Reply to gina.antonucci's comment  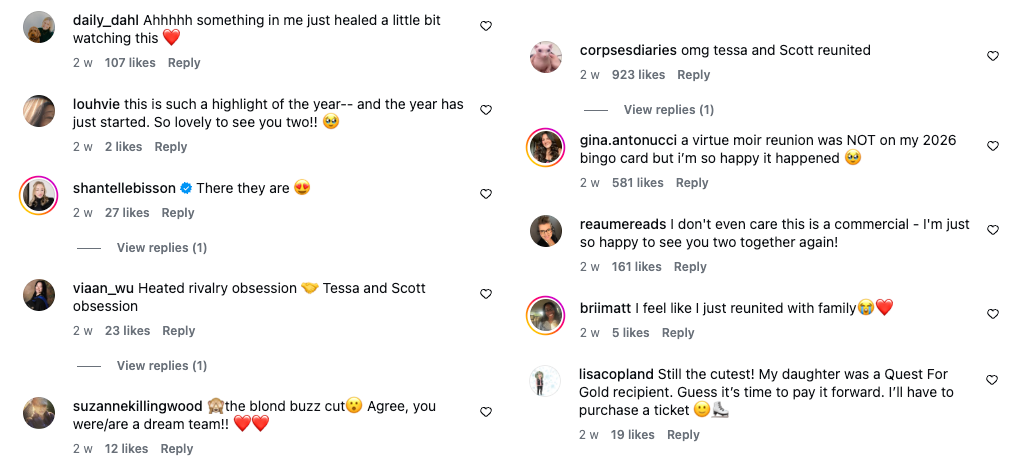[x=692, y=183]
